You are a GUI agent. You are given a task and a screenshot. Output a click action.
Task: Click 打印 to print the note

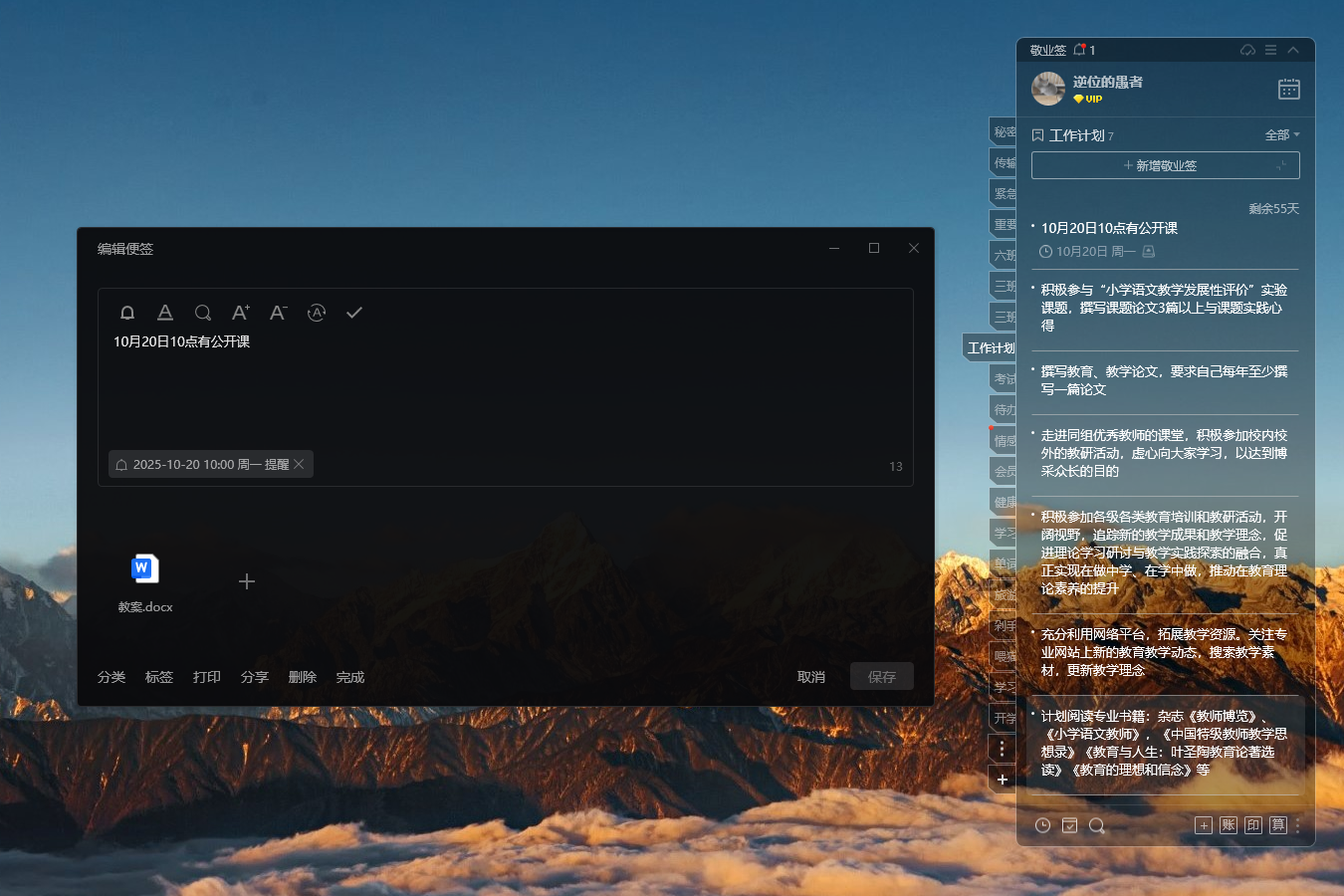click(x=207, y=677)
